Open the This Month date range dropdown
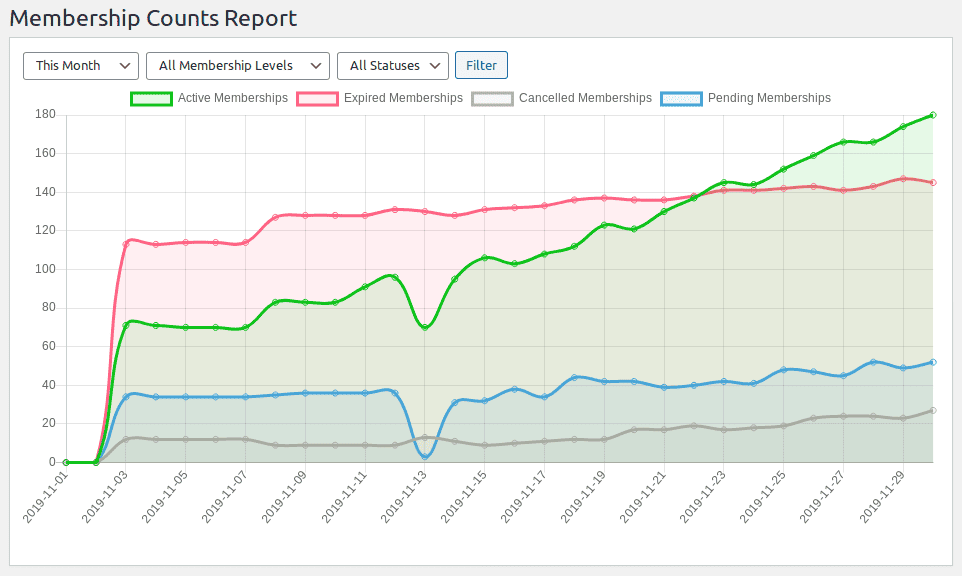Screen dimensions: 962x576 click(80, 65)
